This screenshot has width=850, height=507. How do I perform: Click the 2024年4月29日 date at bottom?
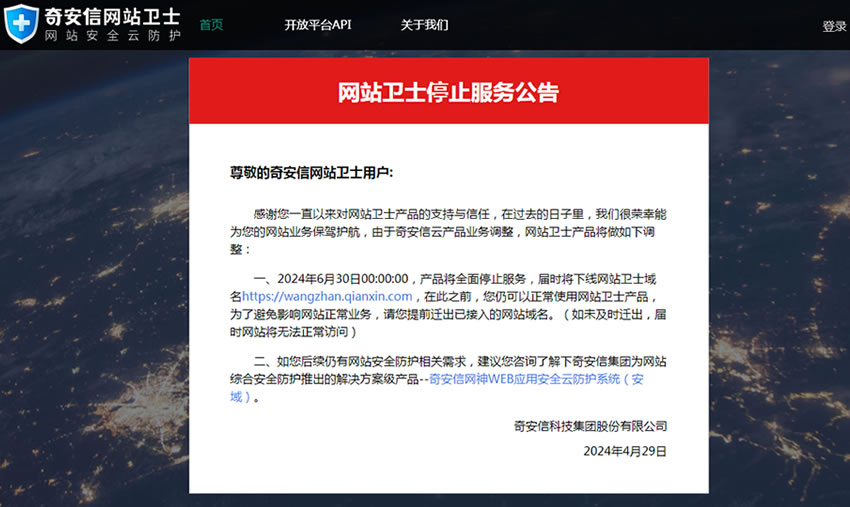pos(625,451)
